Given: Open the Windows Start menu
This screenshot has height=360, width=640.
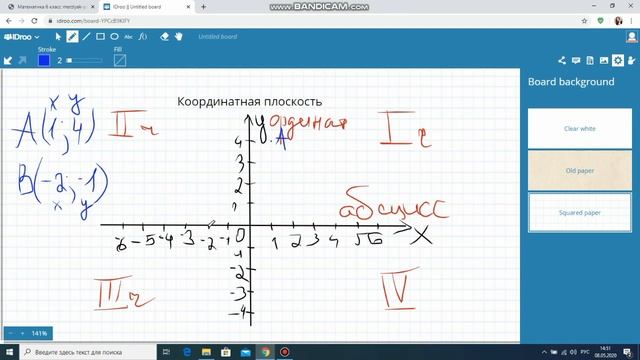Looking at the screenshot, I should (x=9, y=352).
